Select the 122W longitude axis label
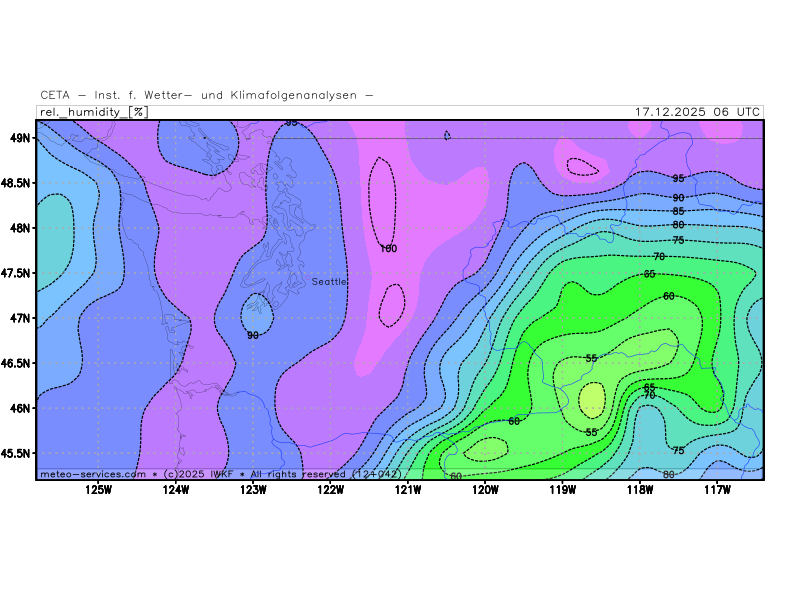 [x=330, y=489]
